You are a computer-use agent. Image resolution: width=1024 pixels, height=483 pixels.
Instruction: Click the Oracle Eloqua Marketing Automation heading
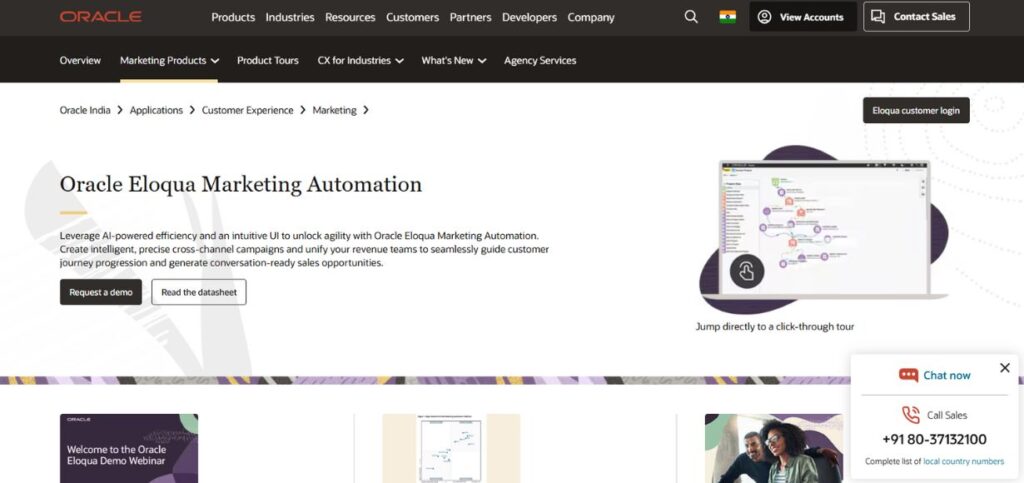click(x=241, y=185)
